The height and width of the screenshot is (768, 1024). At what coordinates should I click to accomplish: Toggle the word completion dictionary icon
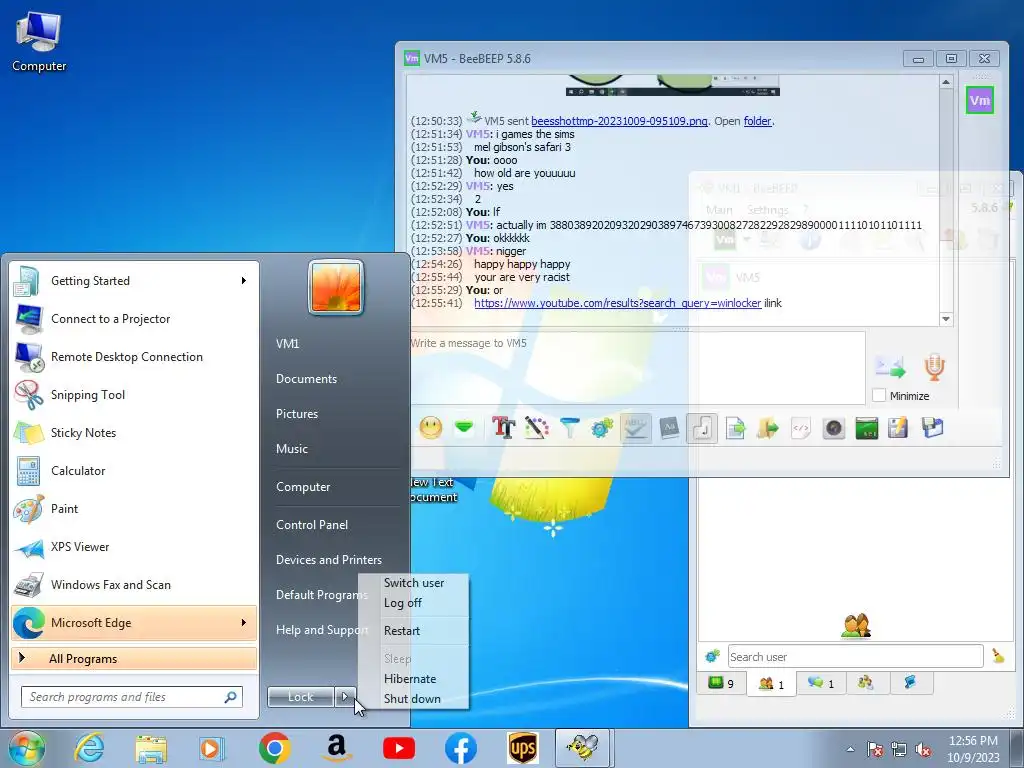(x=669, y=428)
